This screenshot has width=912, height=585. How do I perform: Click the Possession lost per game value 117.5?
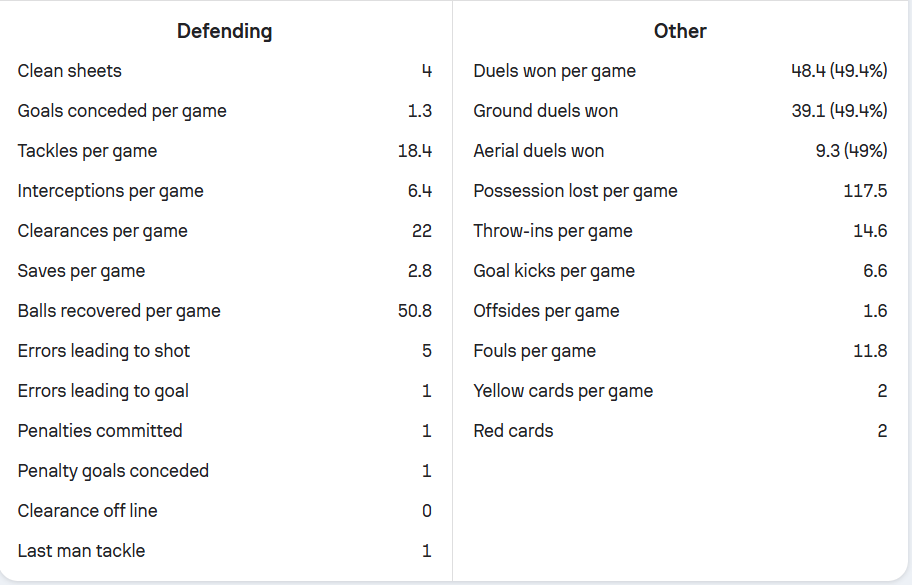coord(865,191)
